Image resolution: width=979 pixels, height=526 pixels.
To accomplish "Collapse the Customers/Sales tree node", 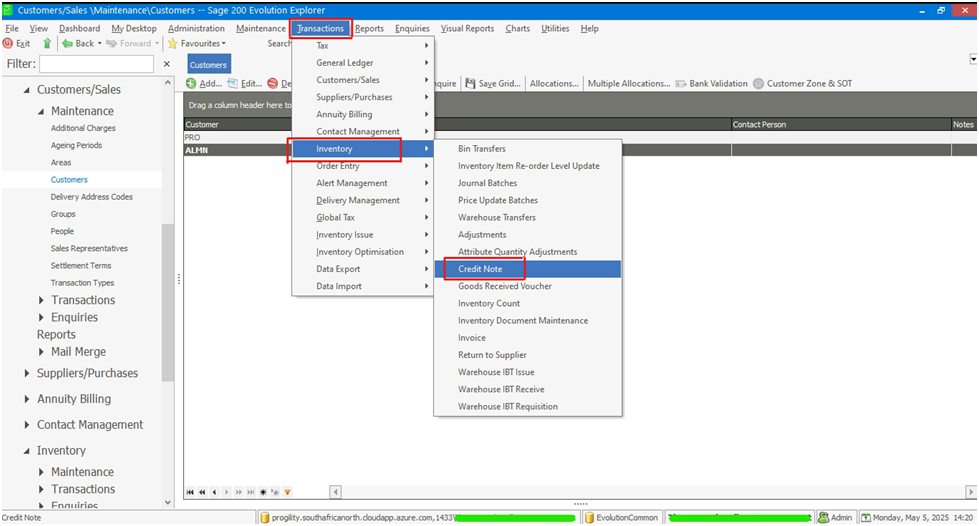I will [x=26, y=90].
